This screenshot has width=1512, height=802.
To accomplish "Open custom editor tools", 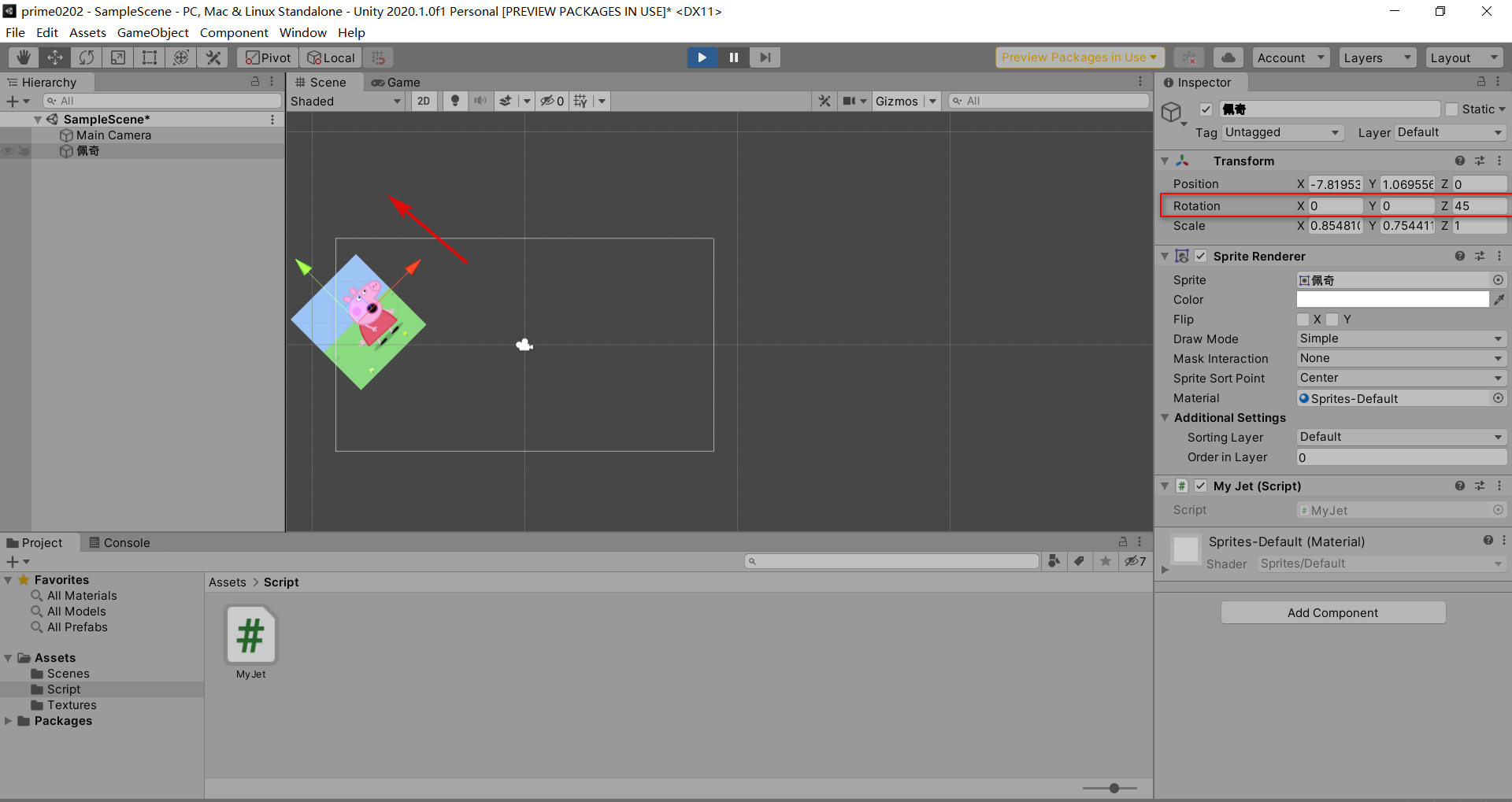I will coord(213,57).
